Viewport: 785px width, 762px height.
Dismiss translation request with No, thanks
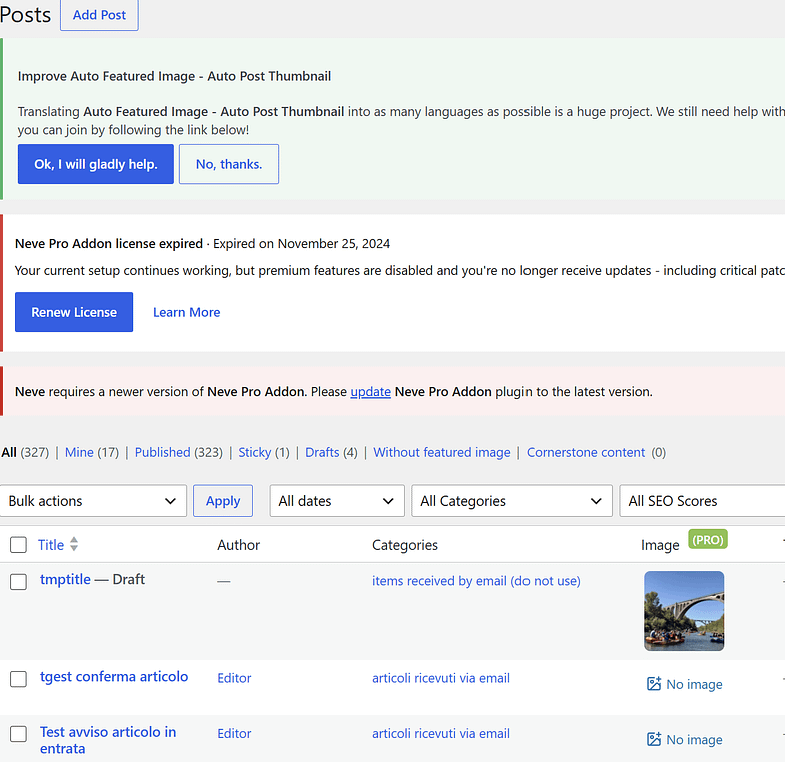tap(229, 164)
